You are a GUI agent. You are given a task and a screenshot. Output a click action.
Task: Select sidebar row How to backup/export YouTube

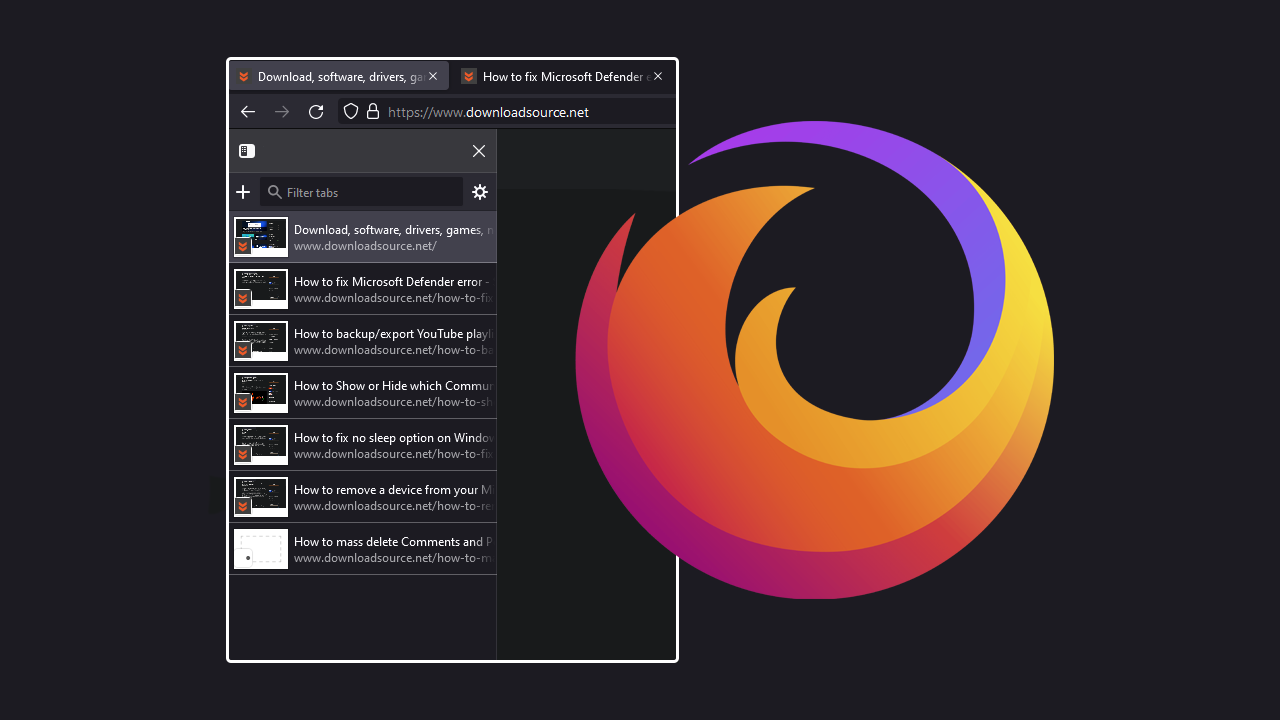[x=363, y=341]
